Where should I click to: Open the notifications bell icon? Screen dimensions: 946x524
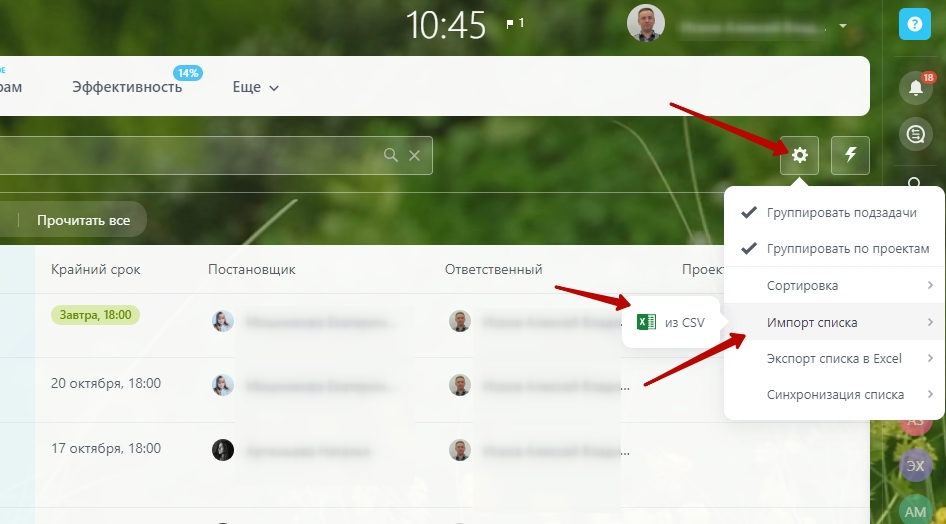[x=916, y=88]
